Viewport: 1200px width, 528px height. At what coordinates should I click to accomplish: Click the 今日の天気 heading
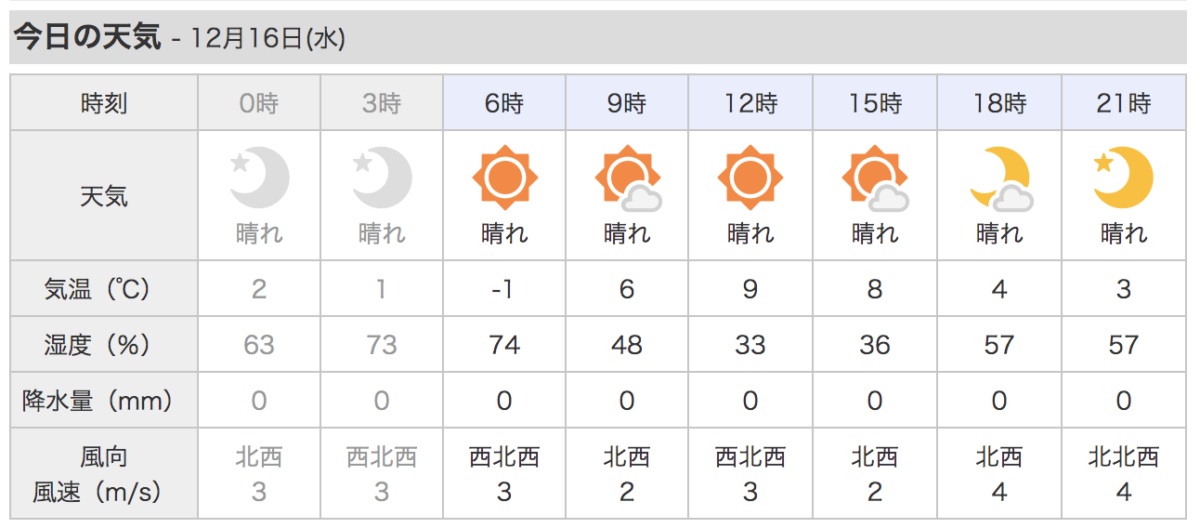86,37
